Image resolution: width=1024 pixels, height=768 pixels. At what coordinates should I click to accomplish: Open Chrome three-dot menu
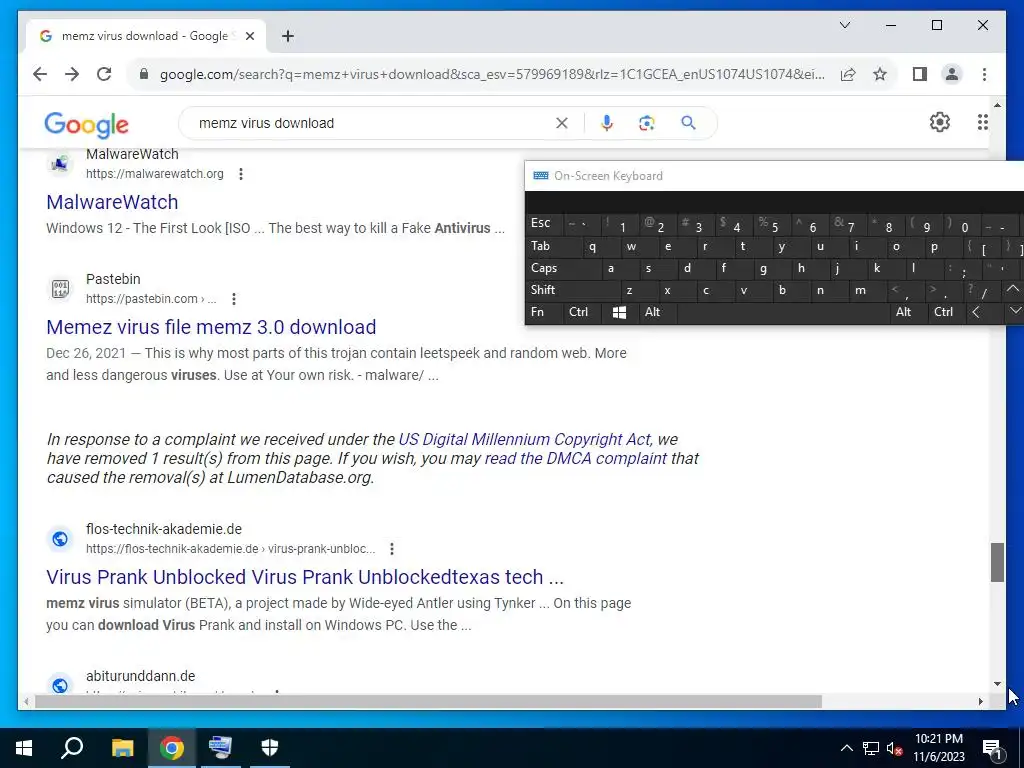[x=984, y=74]
